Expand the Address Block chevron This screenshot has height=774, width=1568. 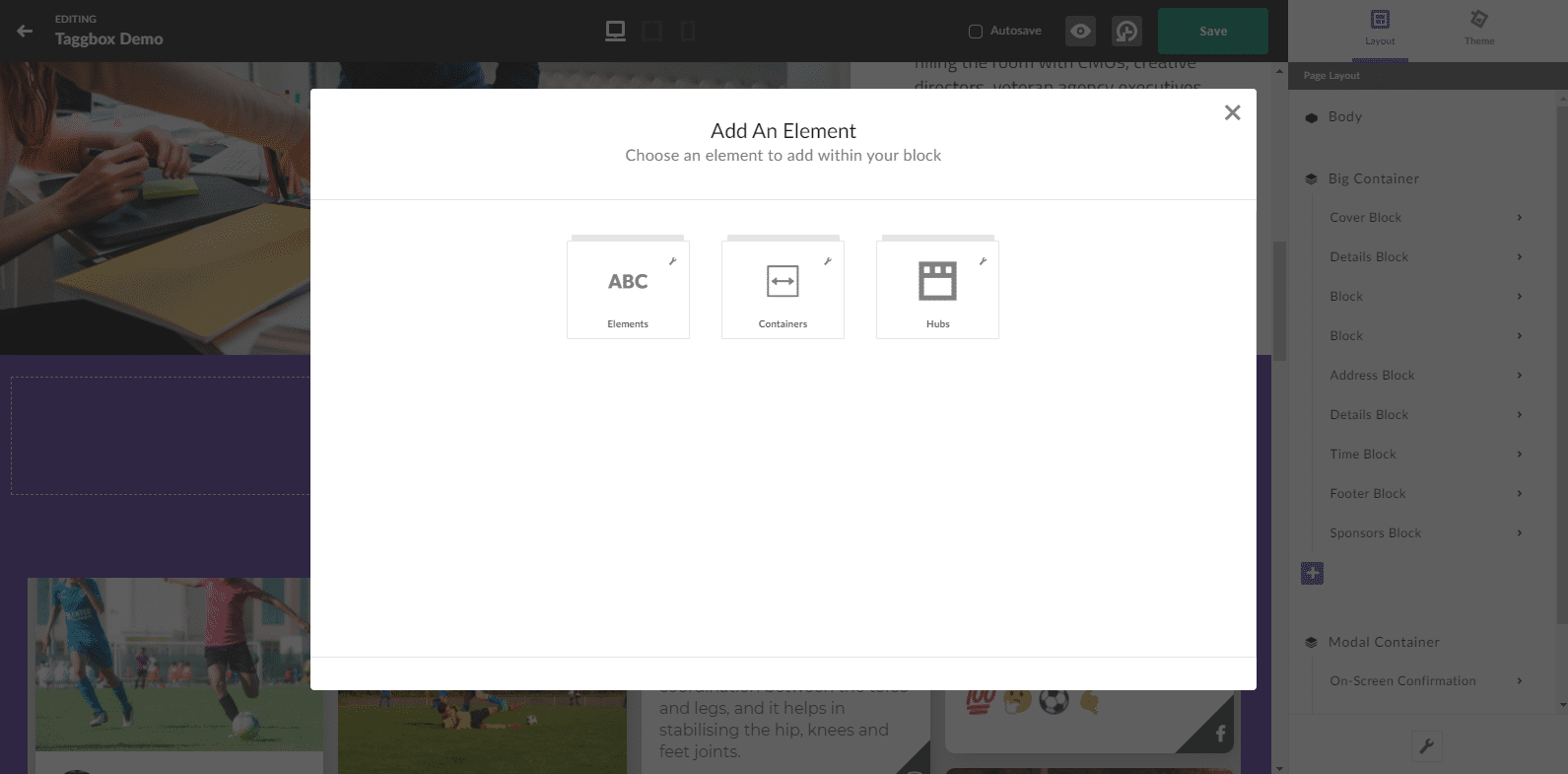click(1519, 376)
